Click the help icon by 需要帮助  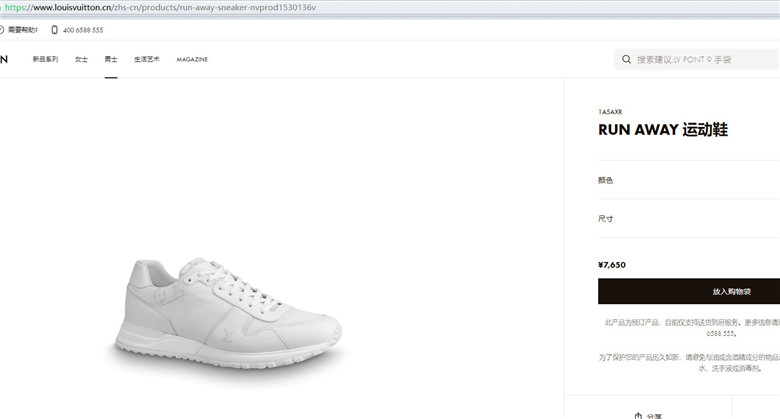[1, 30]
